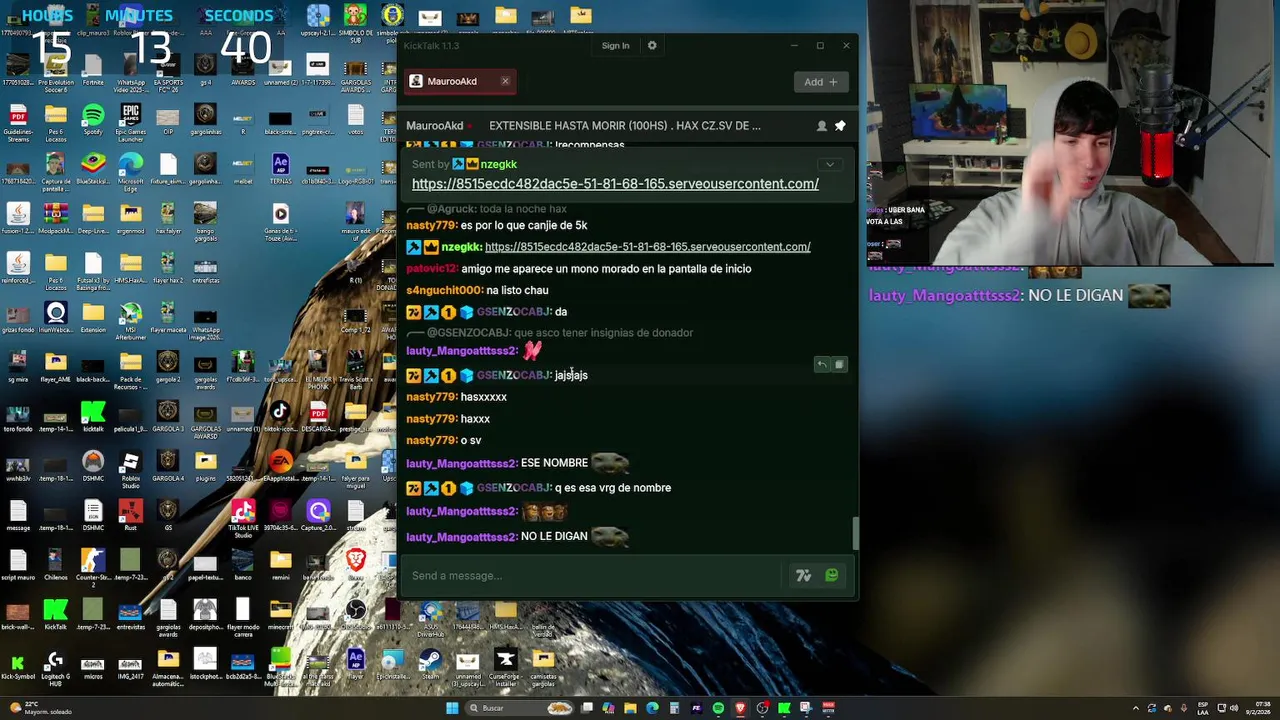Click Add to add a new chatroom
This screenshot has height=720, width=1280.
[x=820, y=82]
